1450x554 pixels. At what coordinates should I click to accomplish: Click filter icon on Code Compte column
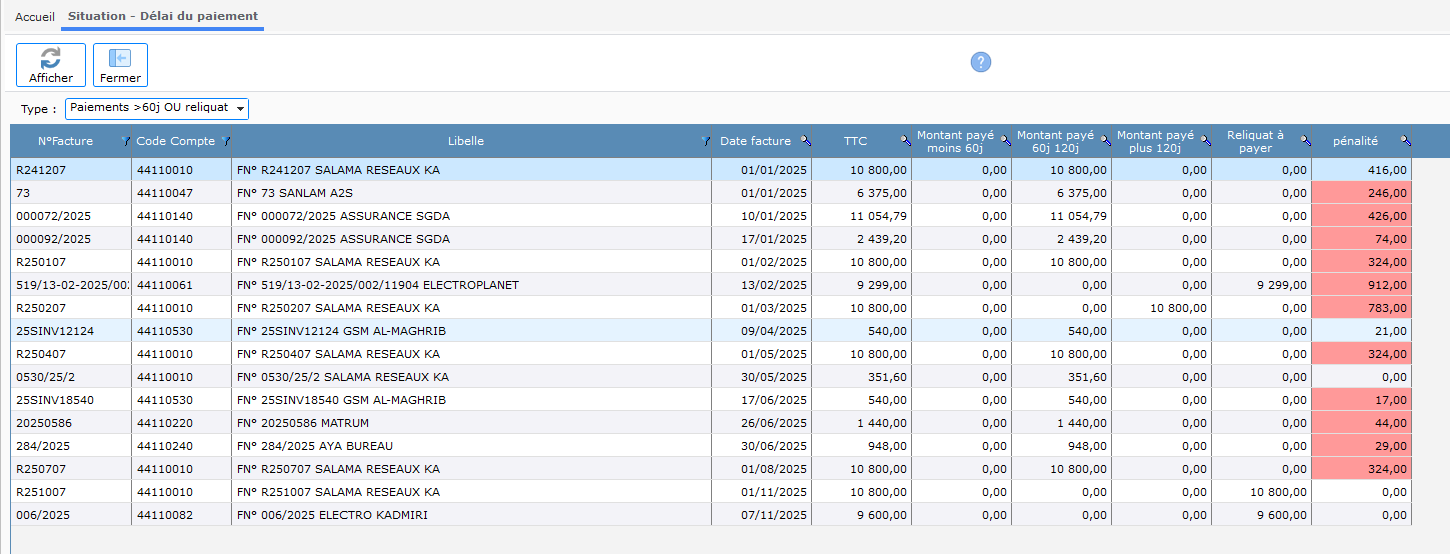coord(225,142)
